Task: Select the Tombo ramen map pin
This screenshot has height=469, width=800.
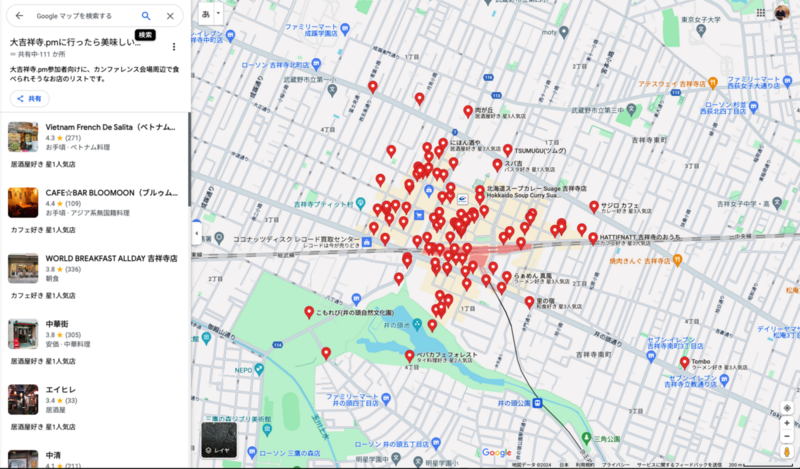Action: [x=685, y=363]
